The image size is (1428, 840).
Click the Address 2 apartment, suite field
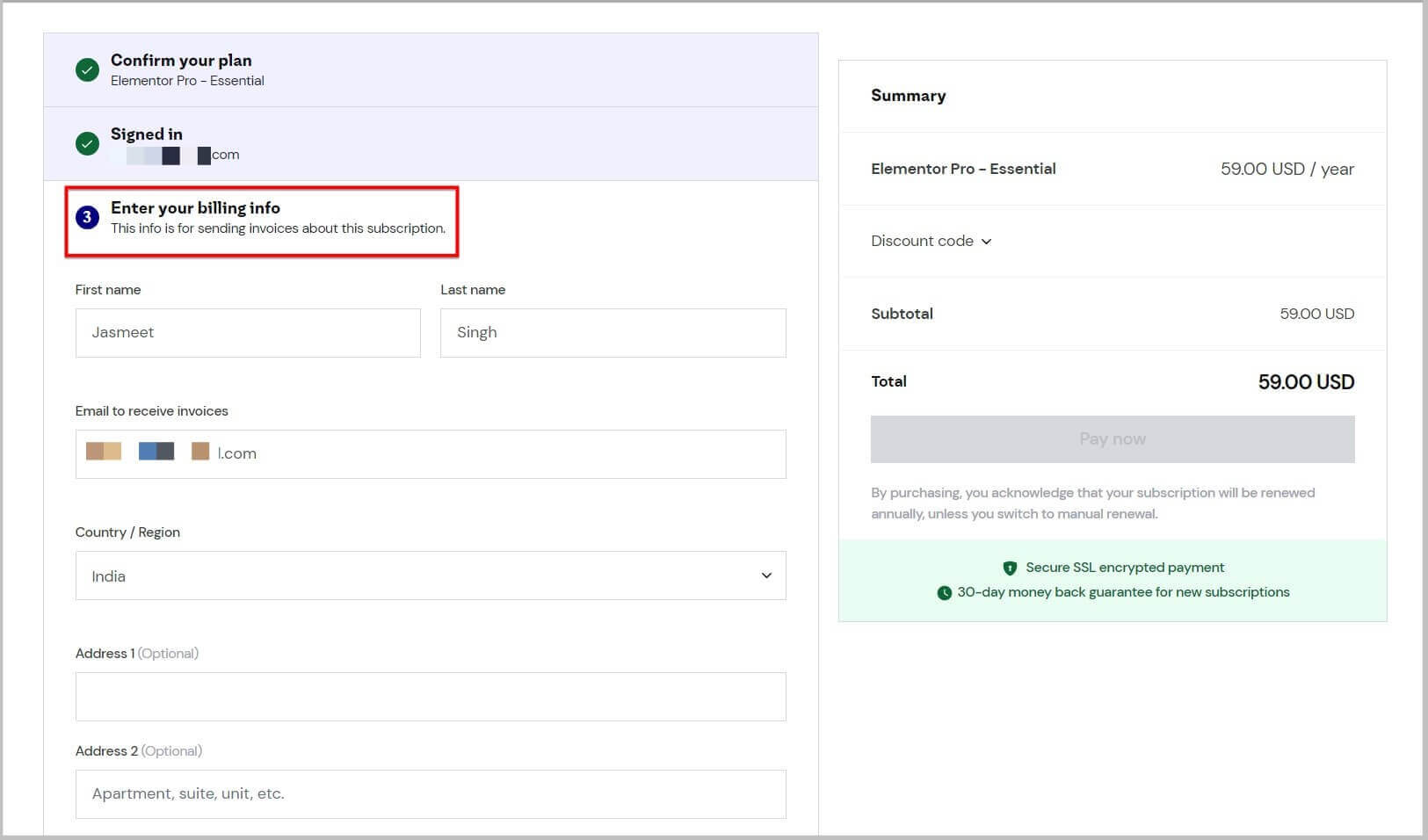point(431,794)
